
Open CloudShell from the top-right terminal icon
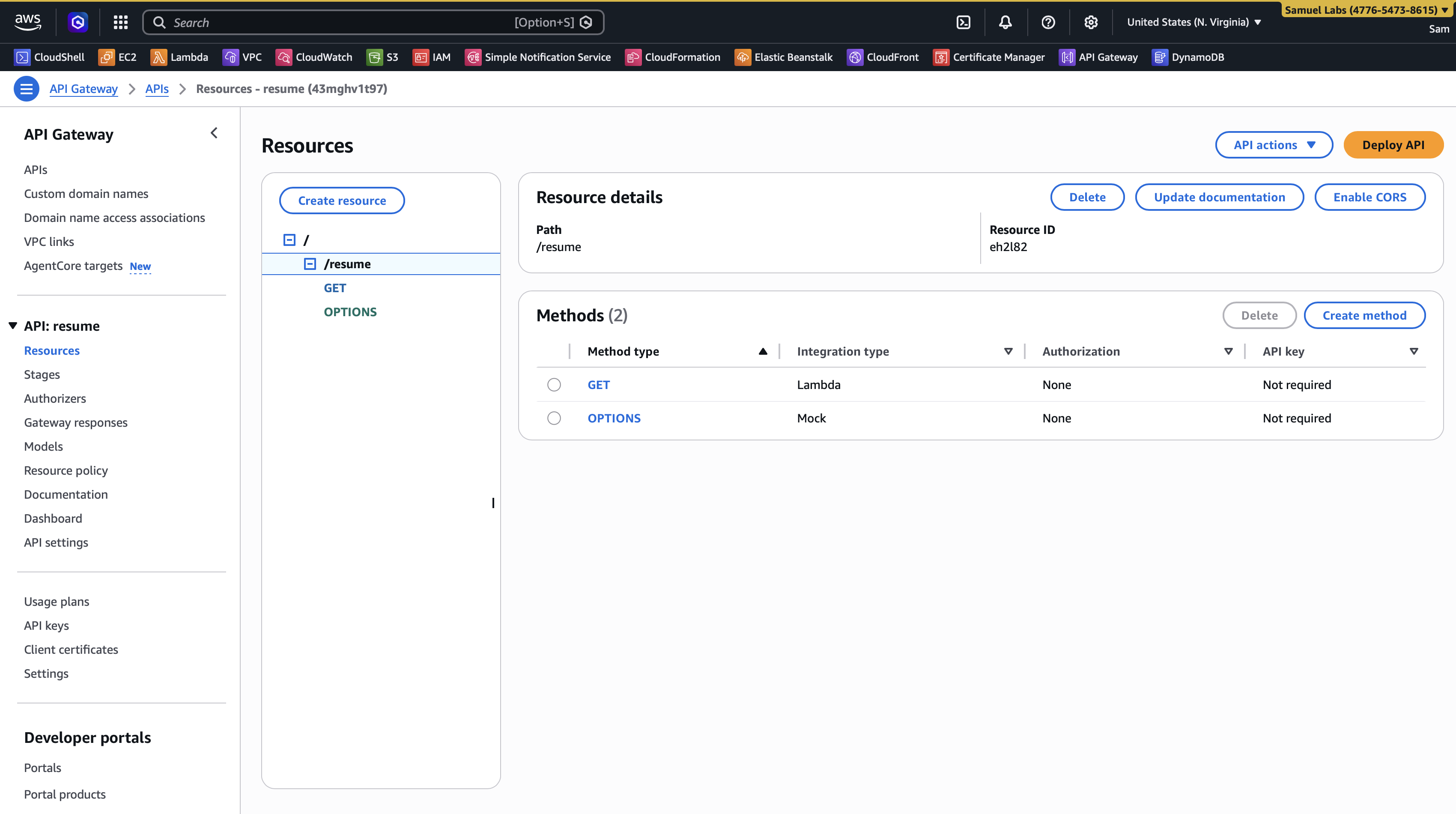[x=963, y=22]
